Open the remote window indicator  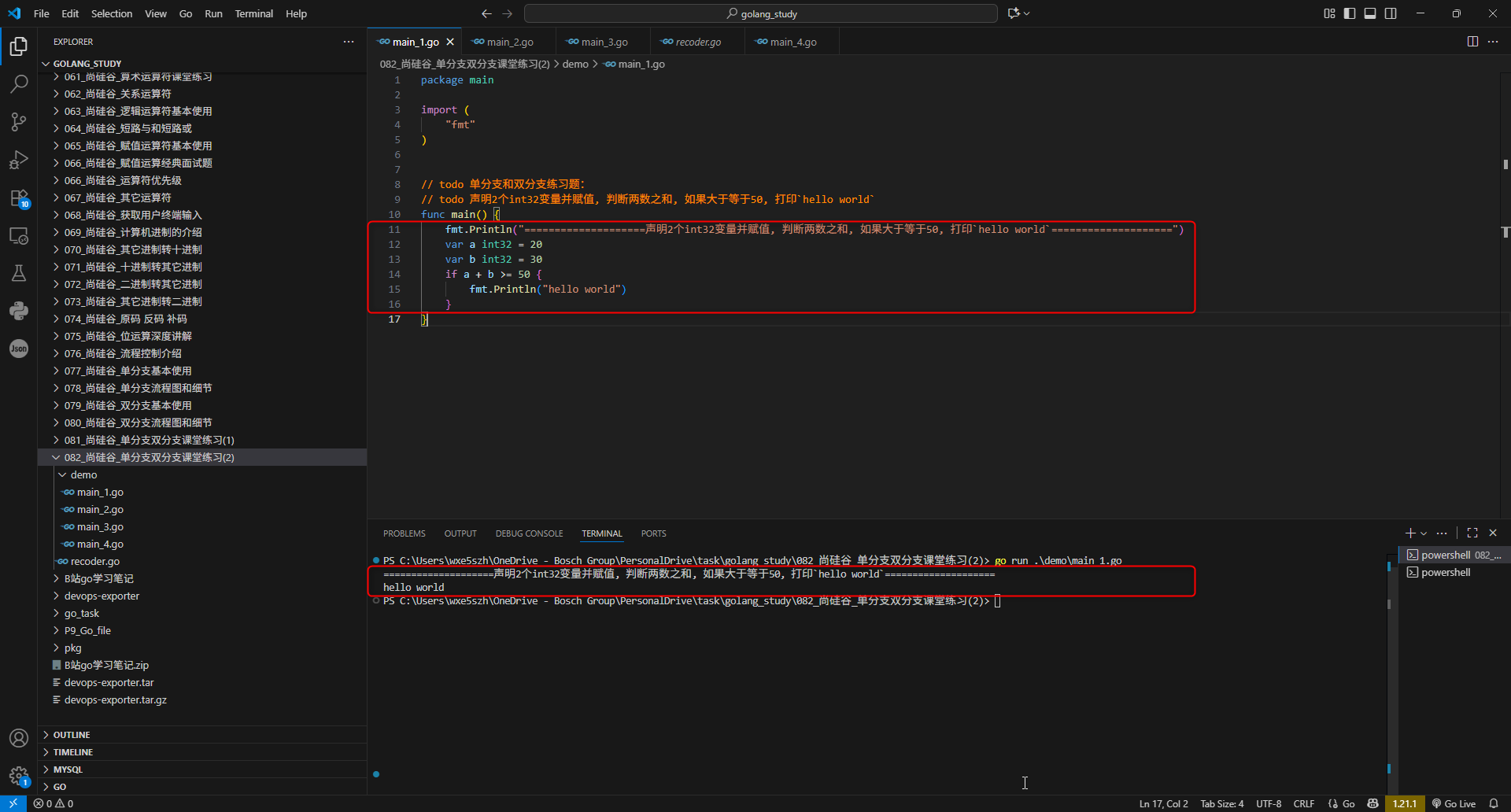pos(13,803)
